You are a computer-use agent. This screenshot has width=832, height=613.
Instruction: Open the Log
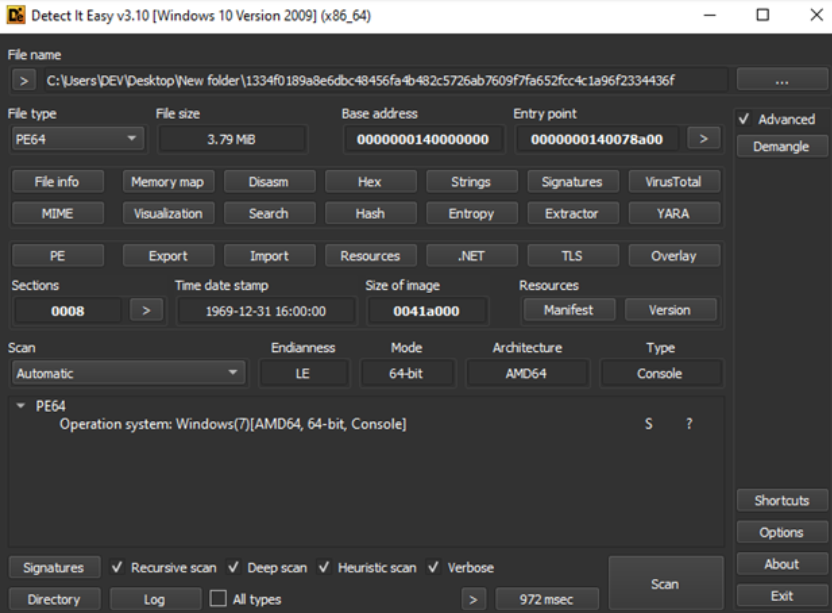155,599
